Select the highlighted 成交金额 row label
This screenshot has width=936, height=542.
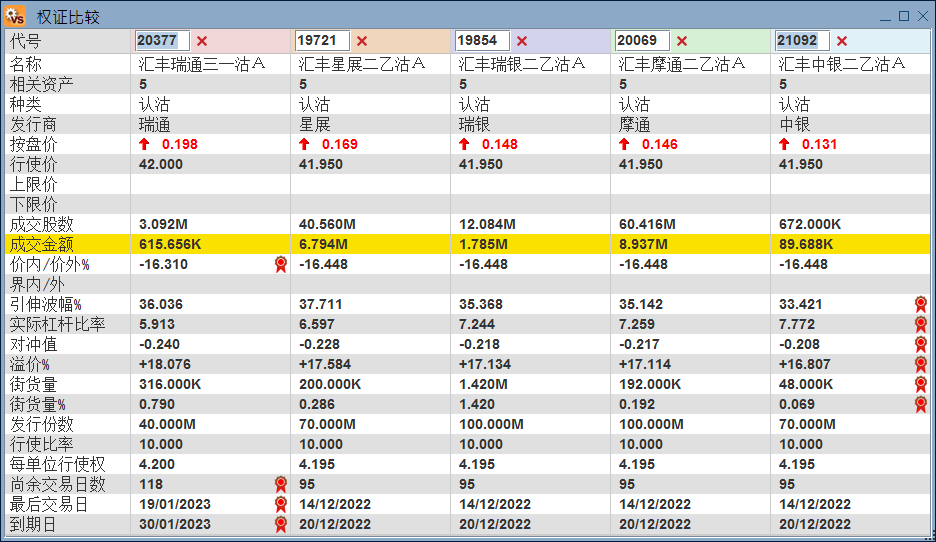click(41, 244)
